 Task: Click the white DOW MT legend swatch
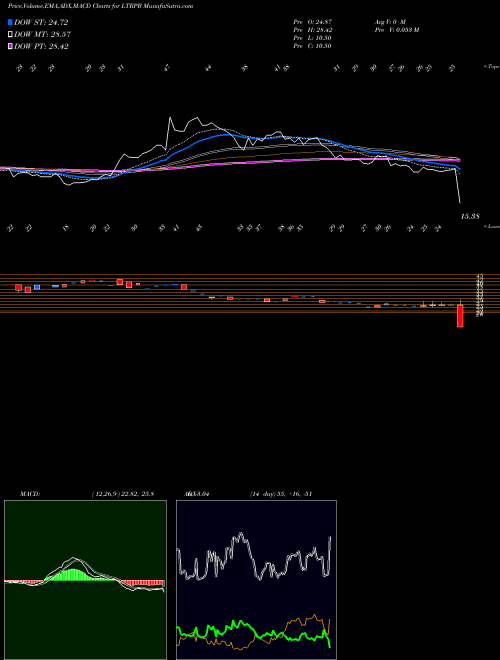point(11,35)
